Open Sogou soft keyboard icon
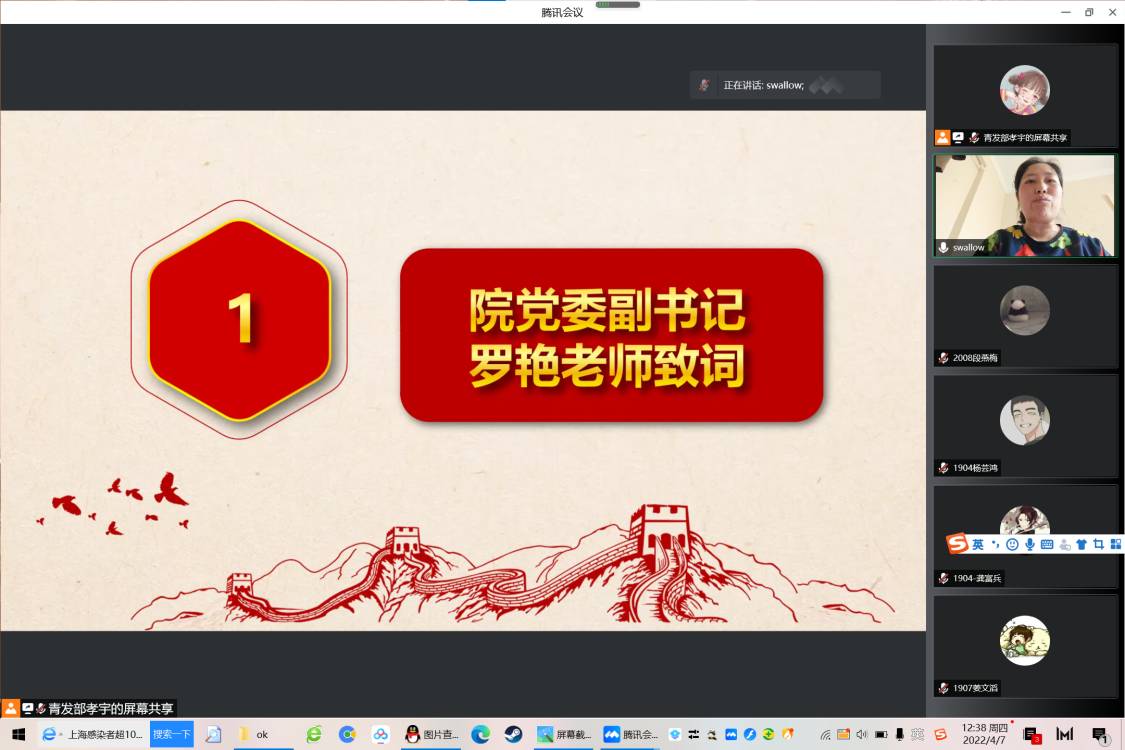This screenshot has width=1125, height=750. pos(1047,544)
